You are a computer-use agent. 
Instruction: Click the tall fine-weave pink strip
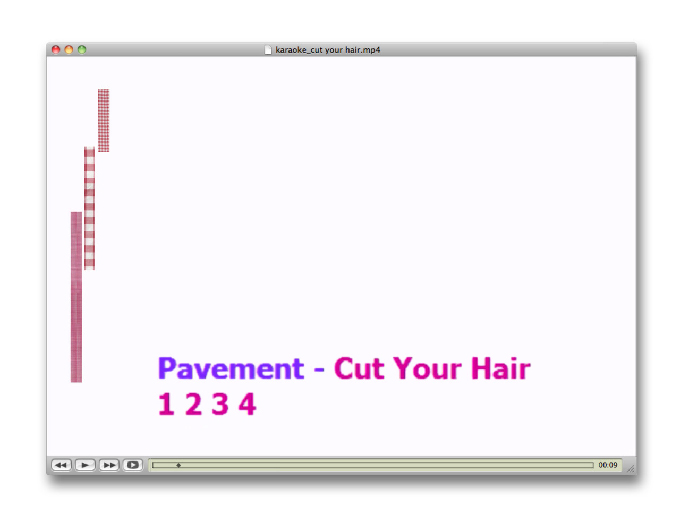[x=76, y=297]
